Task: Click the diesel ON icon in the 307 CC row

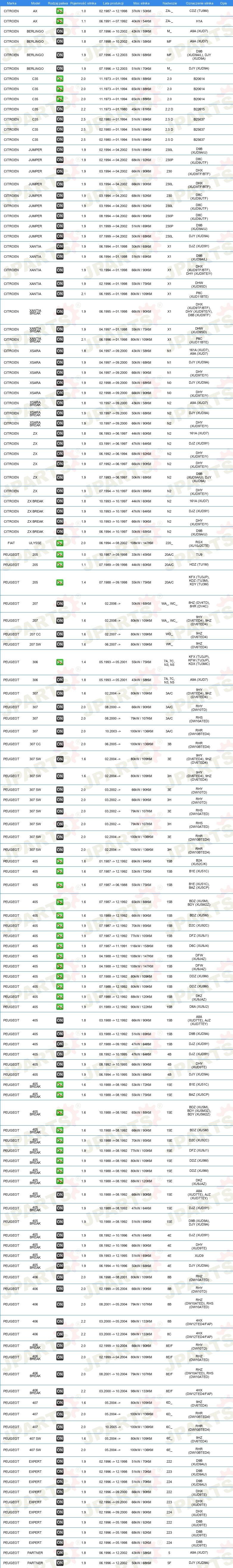Action: coord(60,744)
